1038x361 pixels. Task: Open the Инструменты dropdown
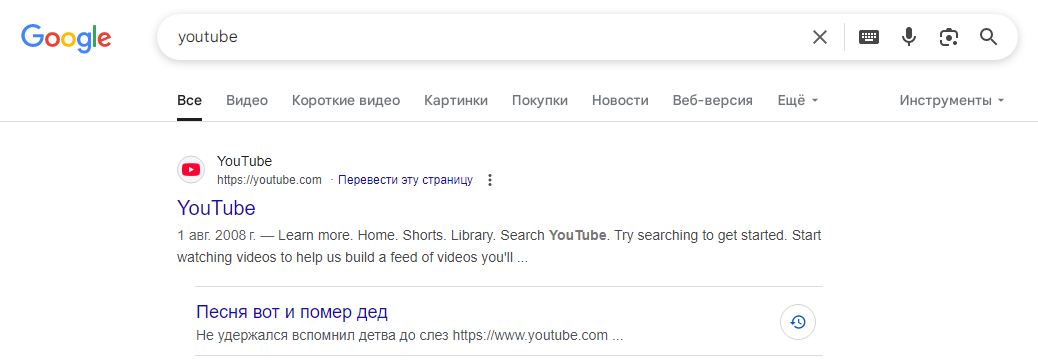click(x=952, y=101)
